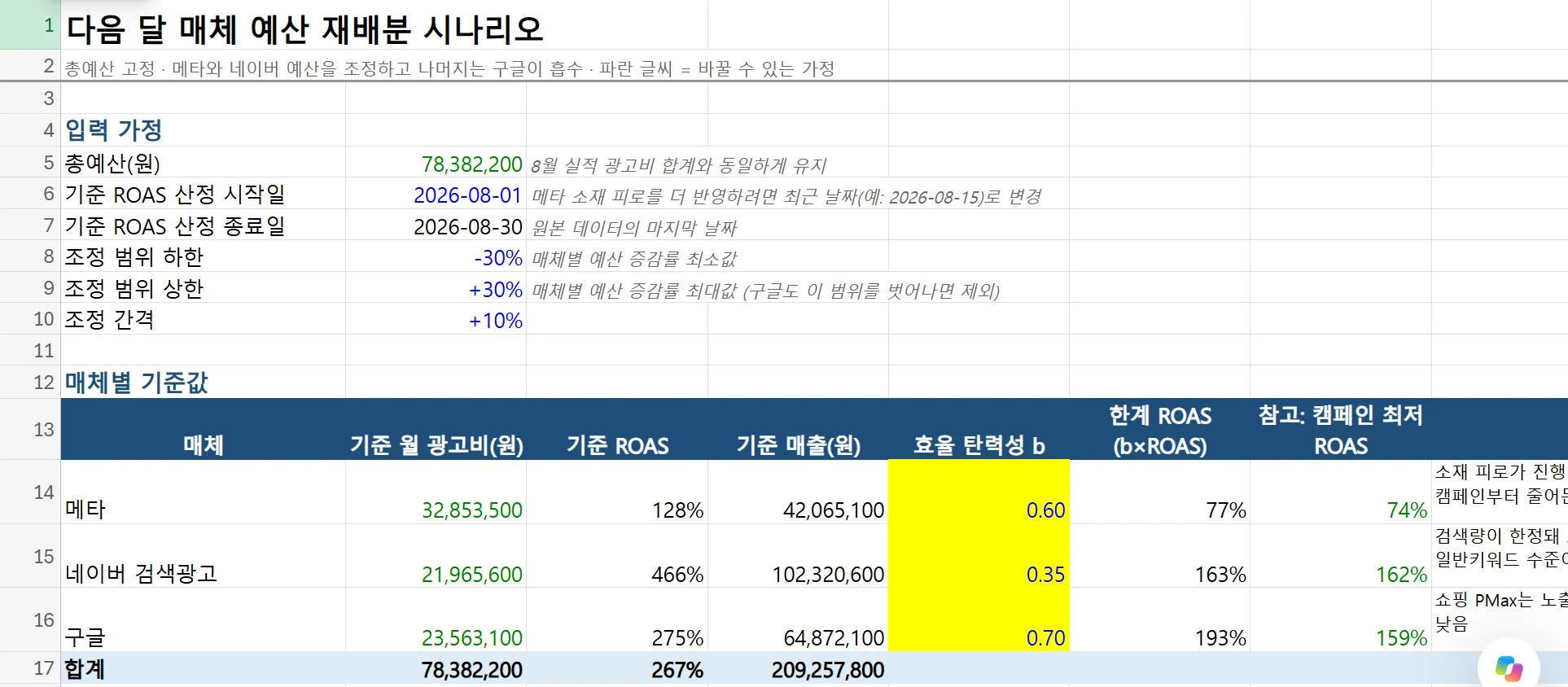Select the '입력 가정' section heading

click(113, 129)
